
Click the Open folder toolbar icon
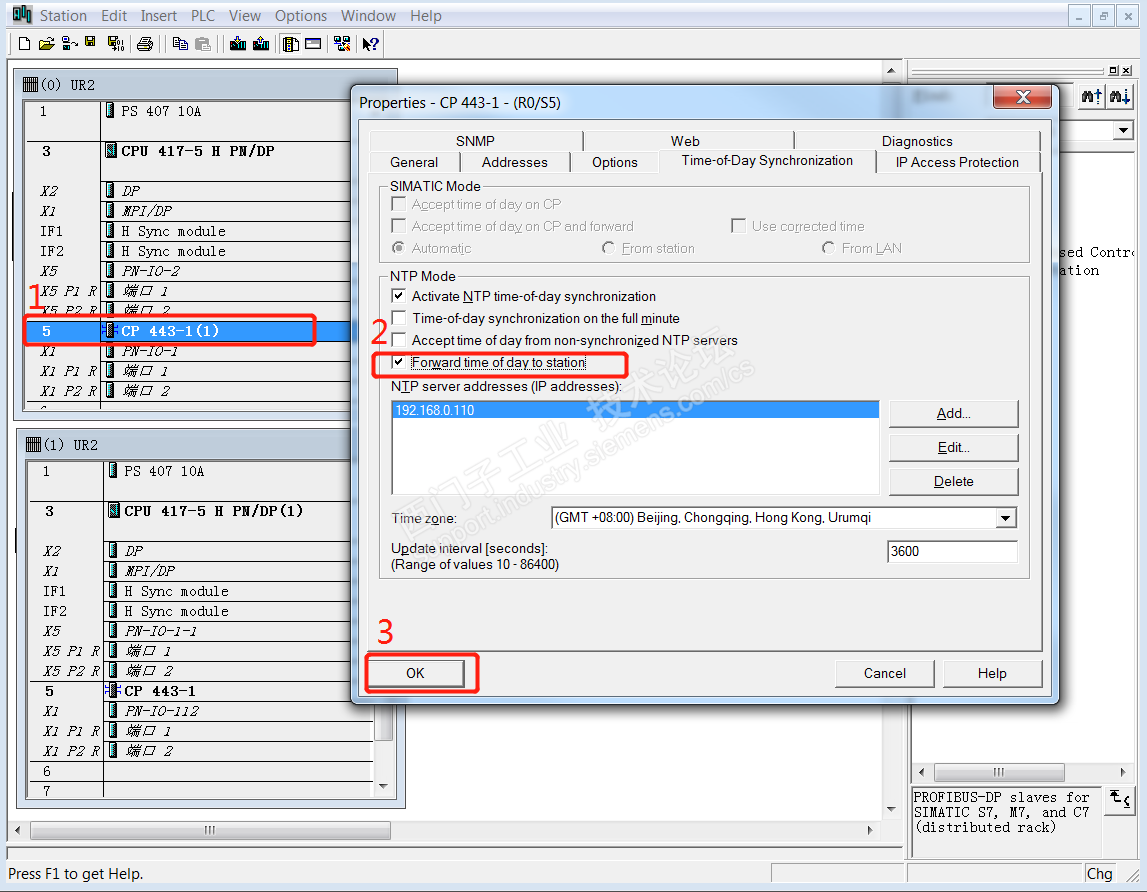click(47, 44)
